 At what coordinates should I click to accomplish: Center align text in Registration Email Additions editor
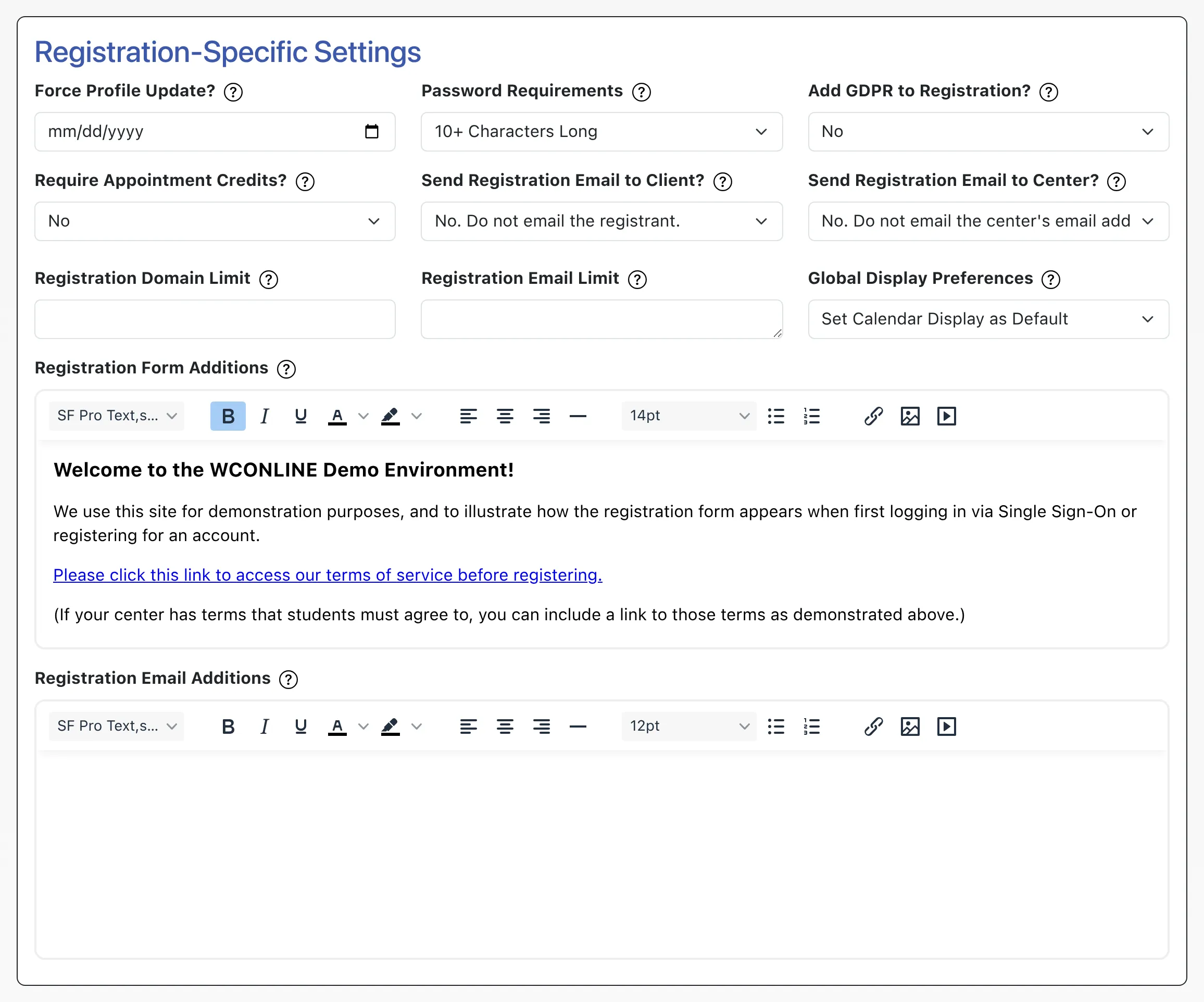[x=505, y=727]
